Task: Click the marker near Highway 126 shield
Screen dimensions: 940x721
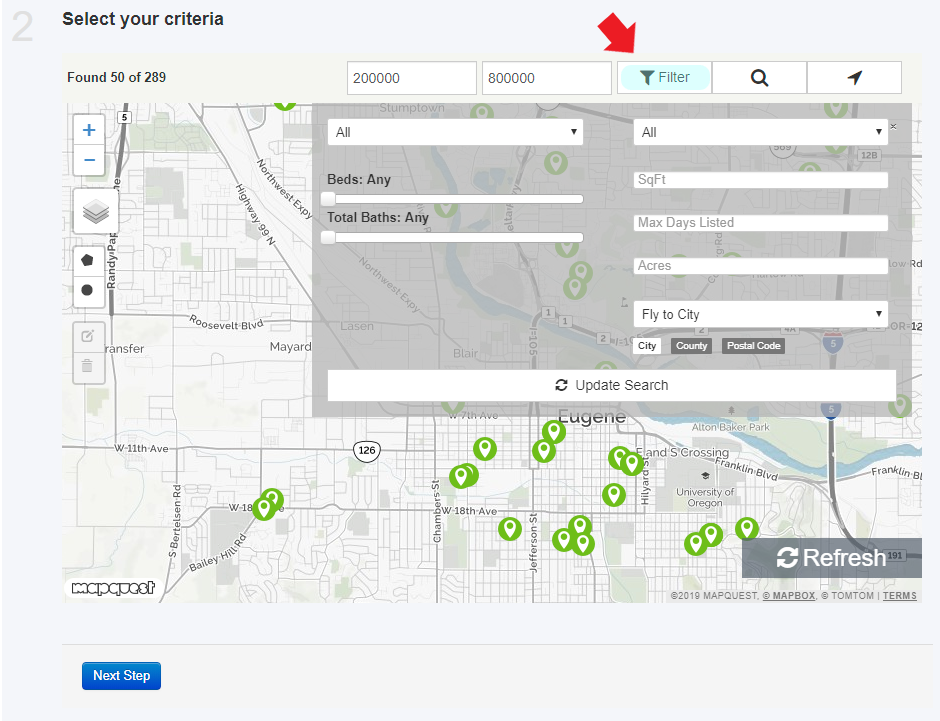Action: click(484, 448)
